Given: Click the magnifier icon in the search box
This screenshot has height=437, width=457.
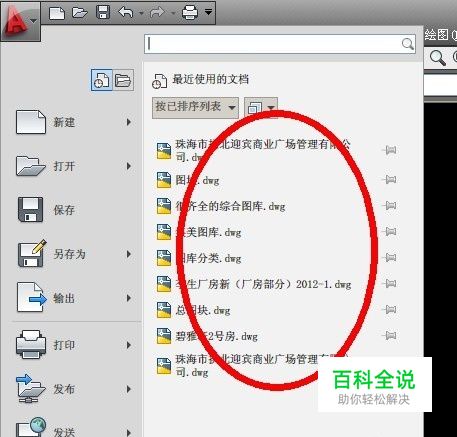Looking at the screenshot, I should tap(407, 44).
